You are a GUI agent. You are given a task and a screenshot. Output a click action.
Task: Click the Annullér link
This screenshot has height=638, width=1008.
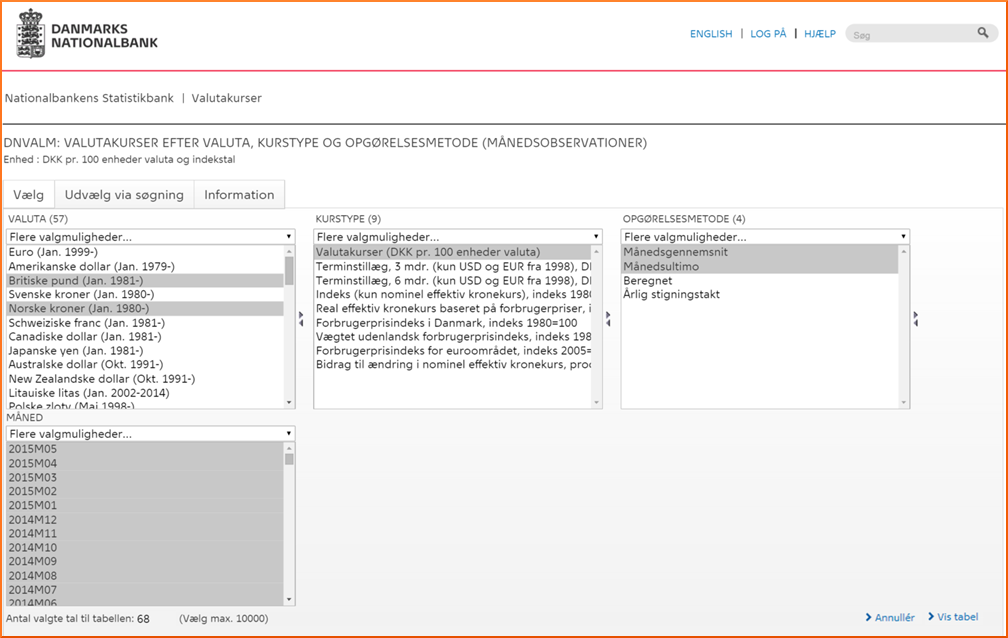894,618
